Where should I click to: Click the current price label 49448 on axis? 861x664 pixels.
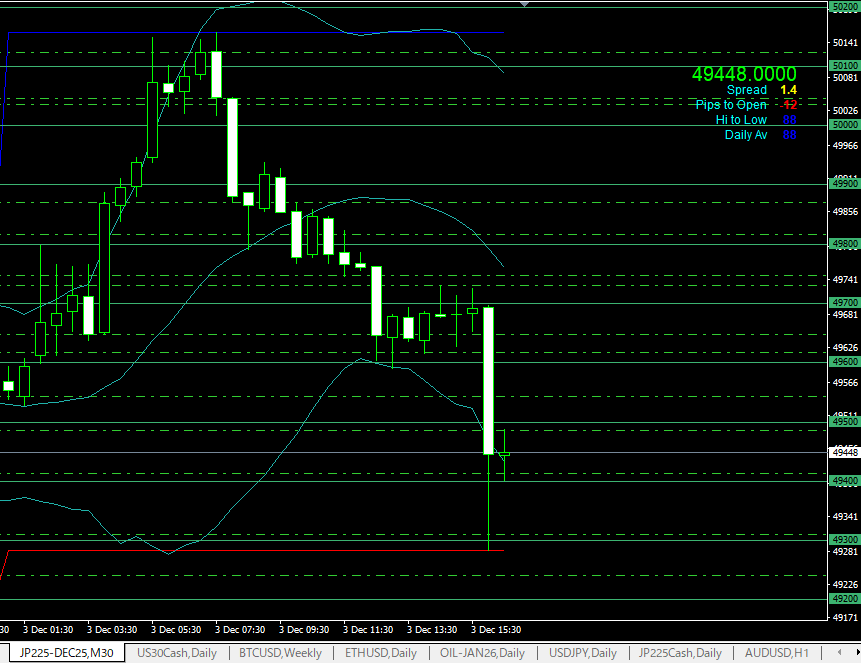coord(845,452)
